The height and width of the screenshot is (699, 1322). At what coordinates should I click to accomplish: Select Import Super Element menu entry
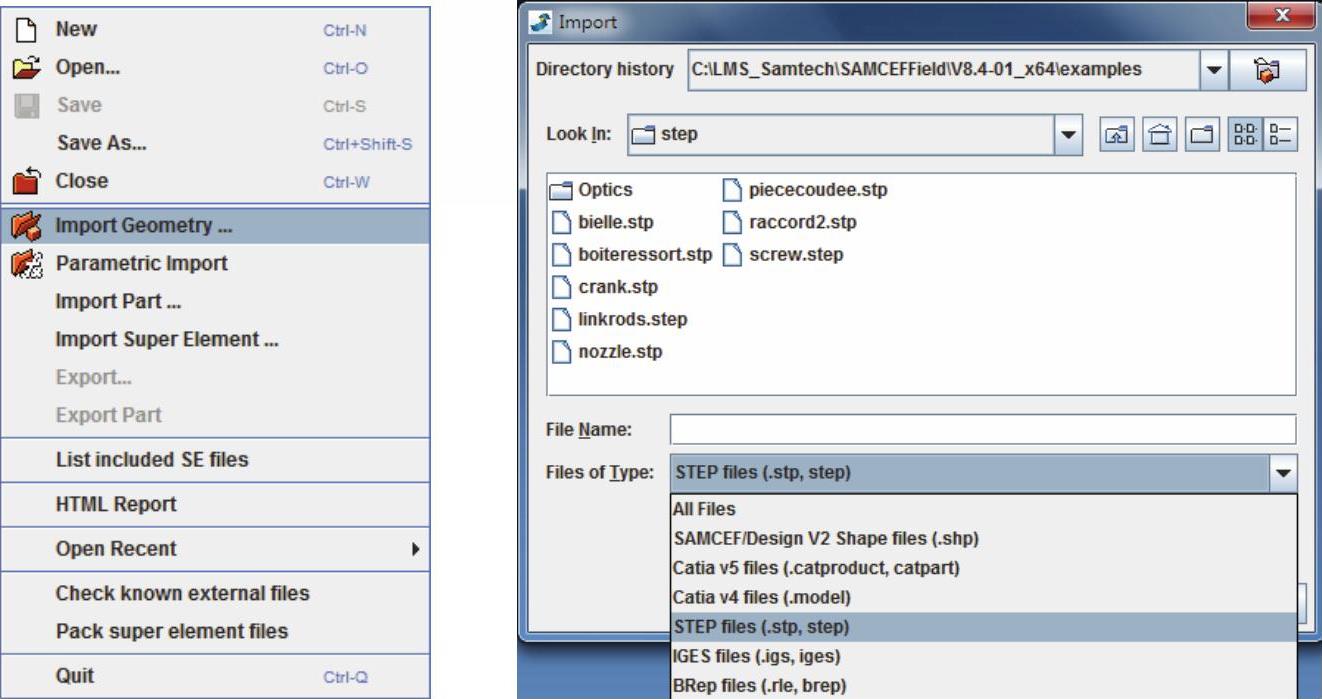(166, 340)
